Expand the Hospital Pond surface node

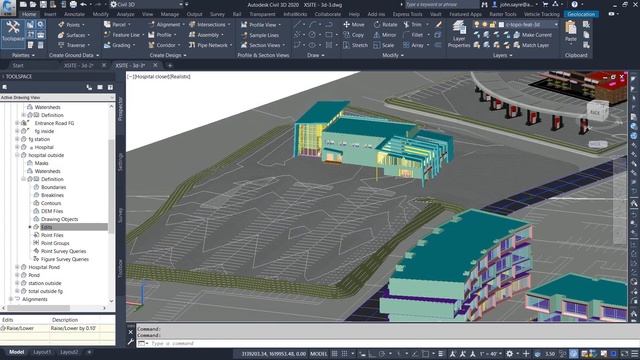pyautogui.click(x=17, y=267)
